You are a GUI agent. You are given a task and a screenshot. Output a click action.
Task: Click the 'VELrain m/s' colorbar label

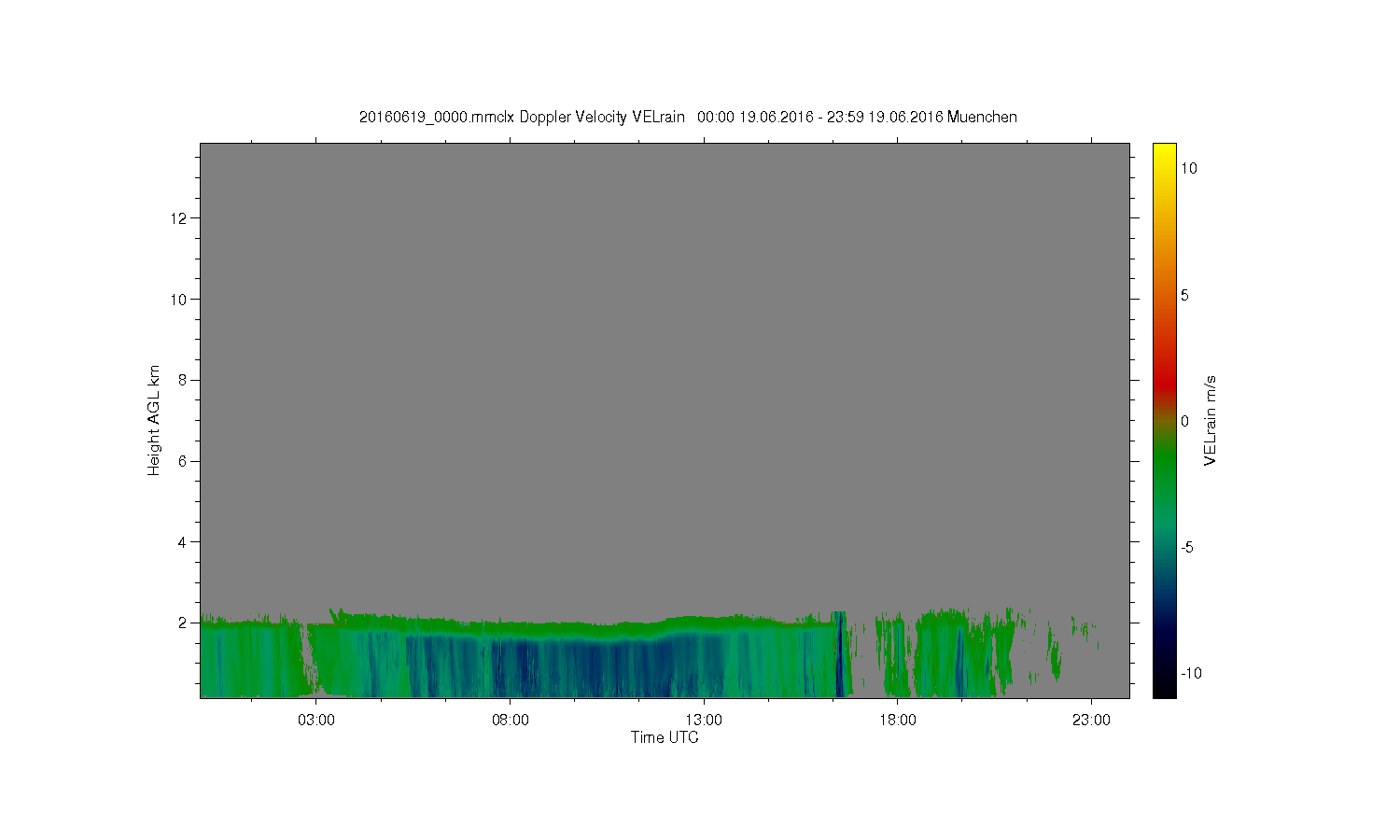[x=1211, y=420]
